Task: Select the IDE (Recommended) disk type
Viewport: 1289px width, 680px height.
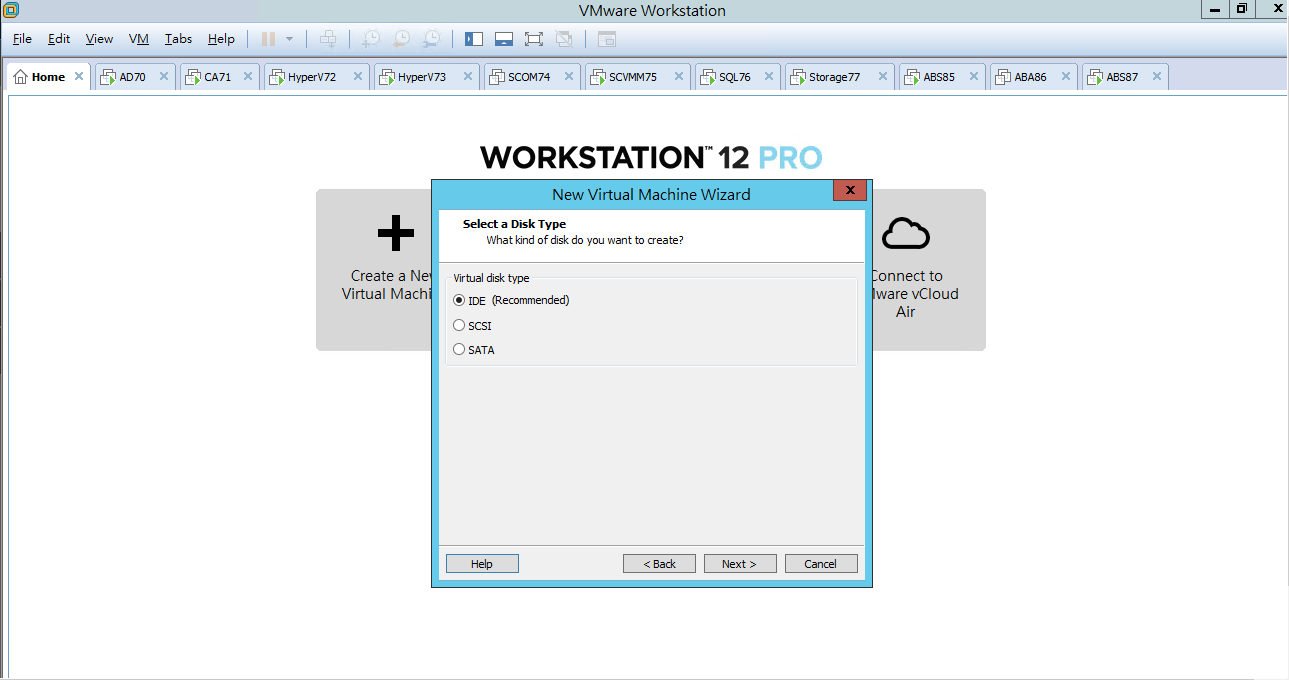Action: tap(511, 300)
